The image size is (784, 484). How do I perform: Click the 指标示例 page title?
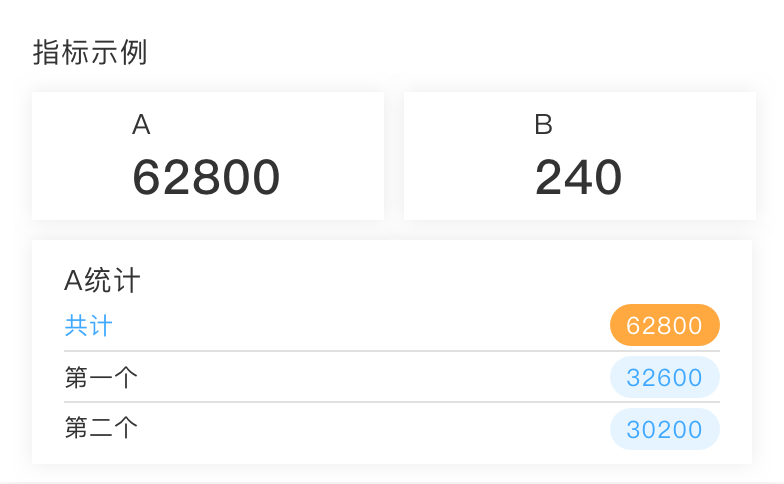click(90, 53)
